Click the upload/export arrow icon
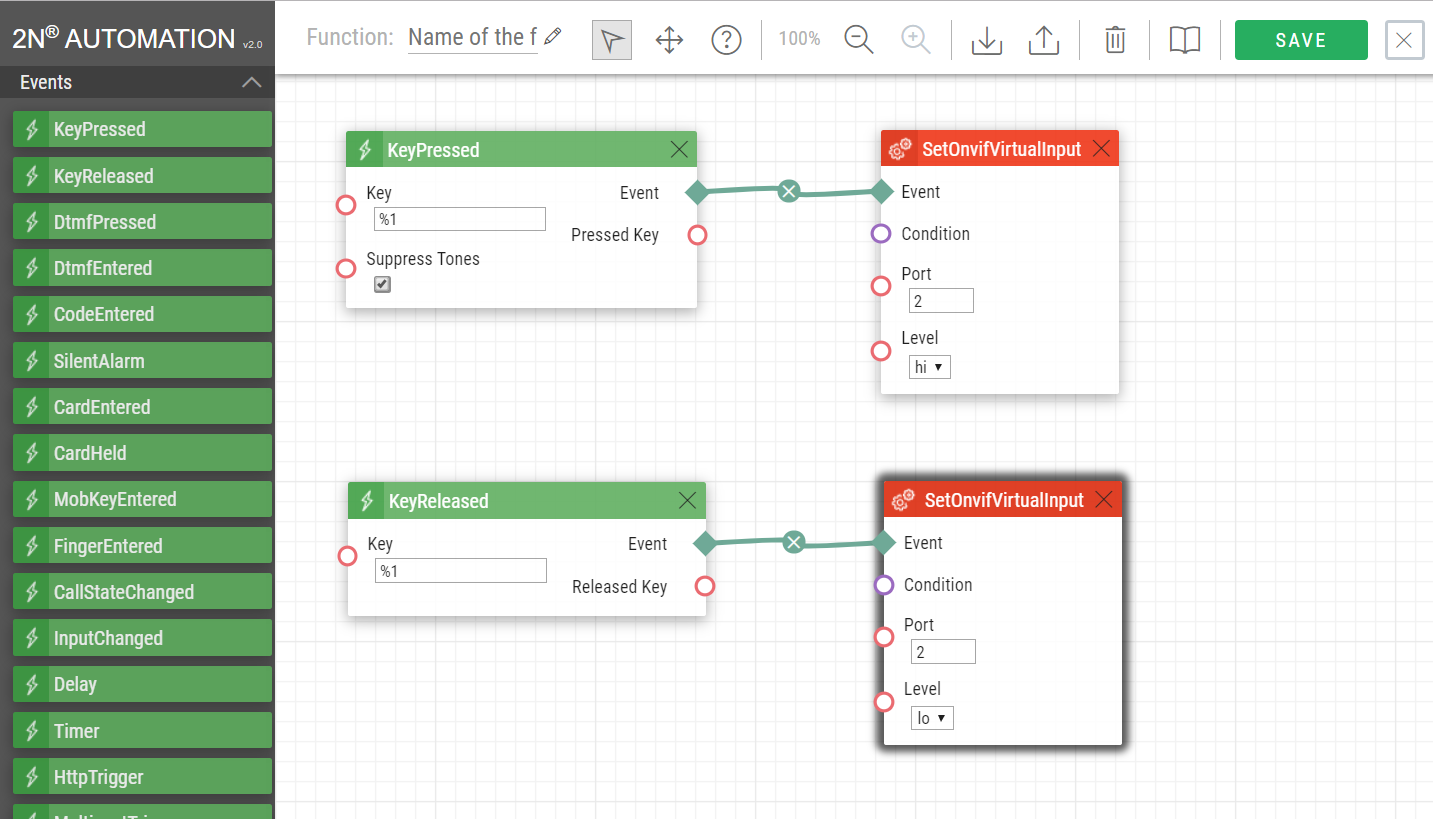 pos(1044,40)
